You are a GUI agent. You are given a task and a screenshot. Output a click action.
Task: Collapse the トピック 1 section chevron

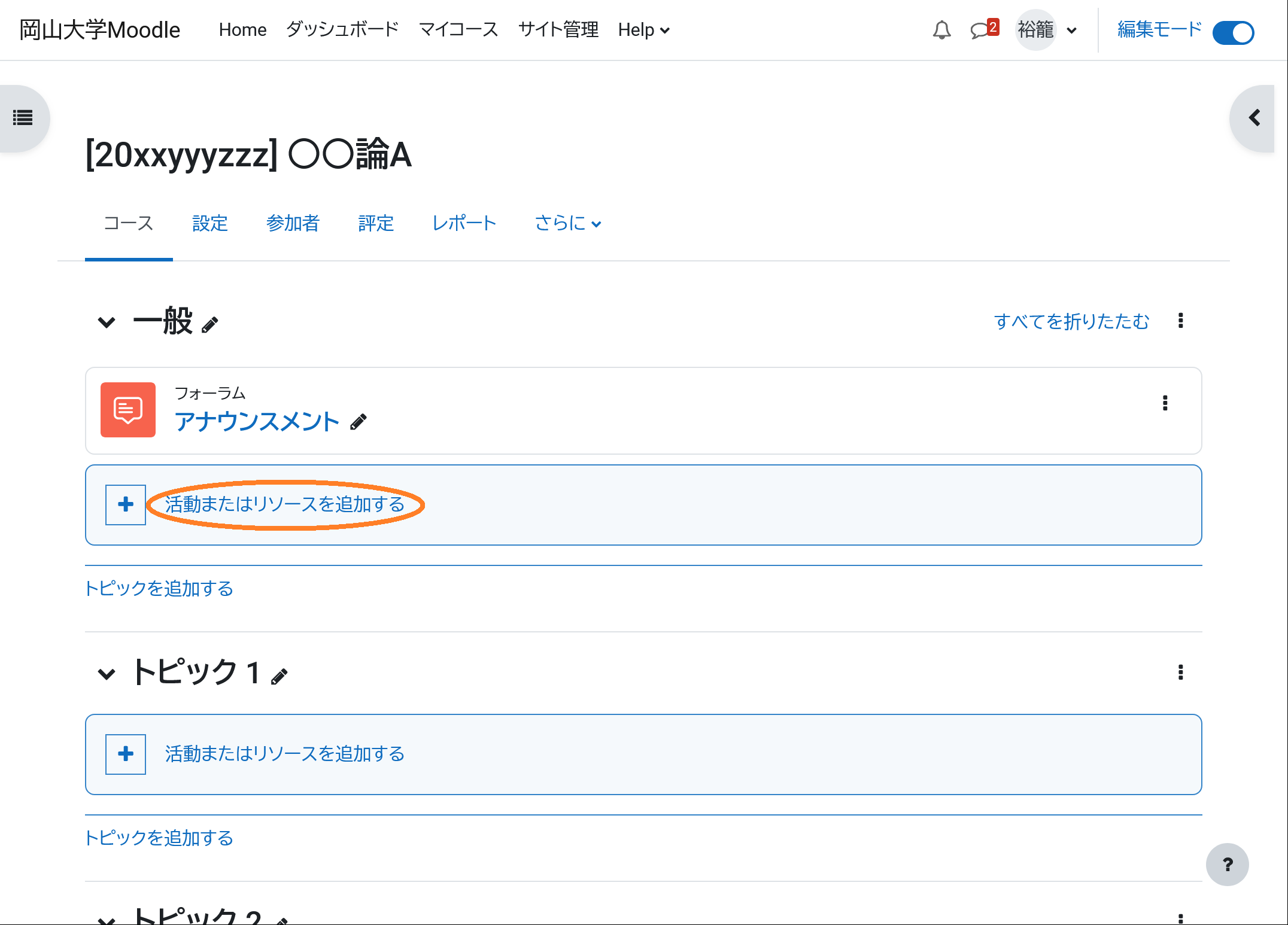[107, 675]
